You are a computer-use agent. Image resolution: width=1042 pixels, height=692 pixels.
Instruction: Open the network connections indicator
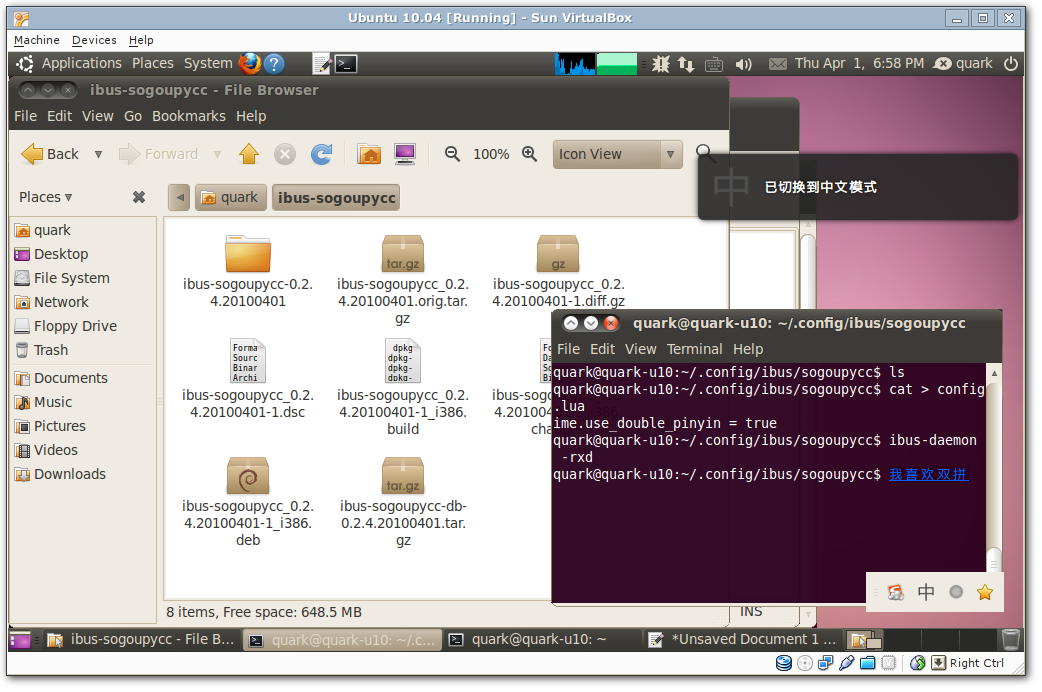(686, 64)
